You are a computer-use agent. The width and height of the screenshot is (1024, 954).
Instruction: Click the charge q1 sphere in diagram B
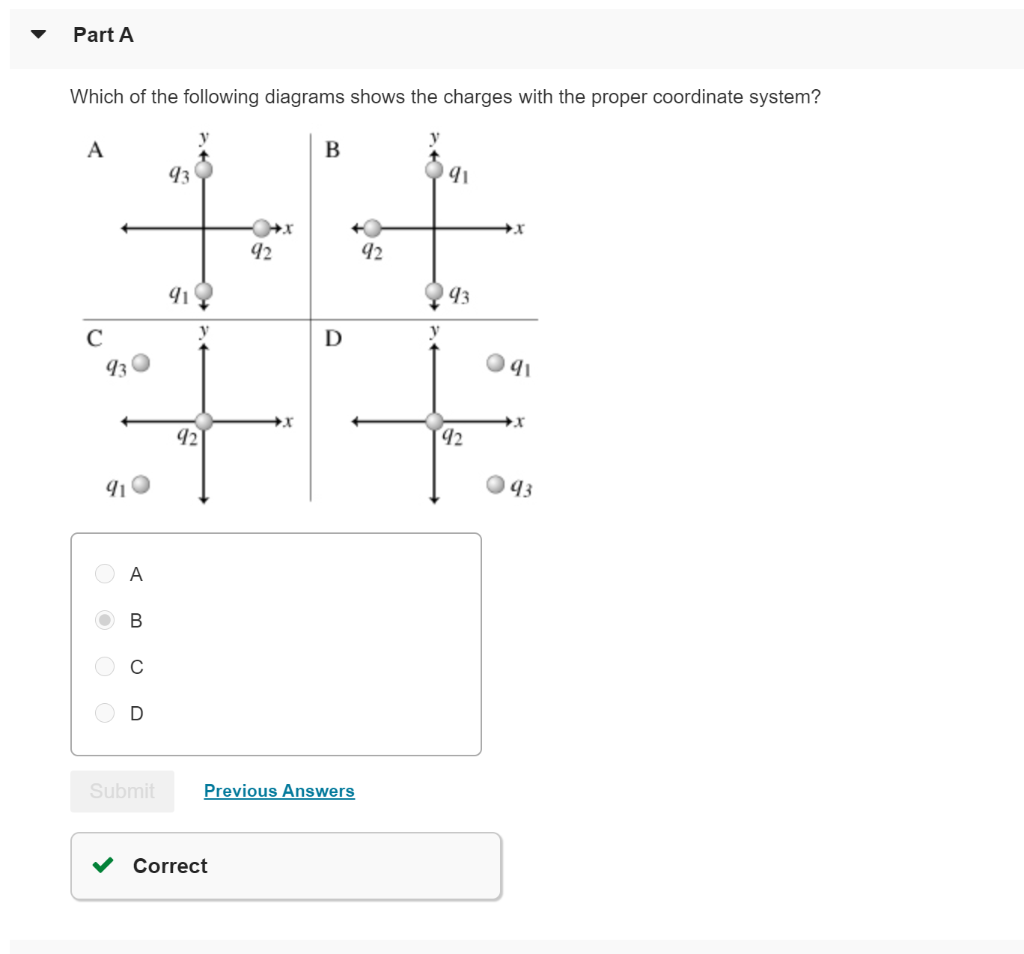click(x=433, y=171)
